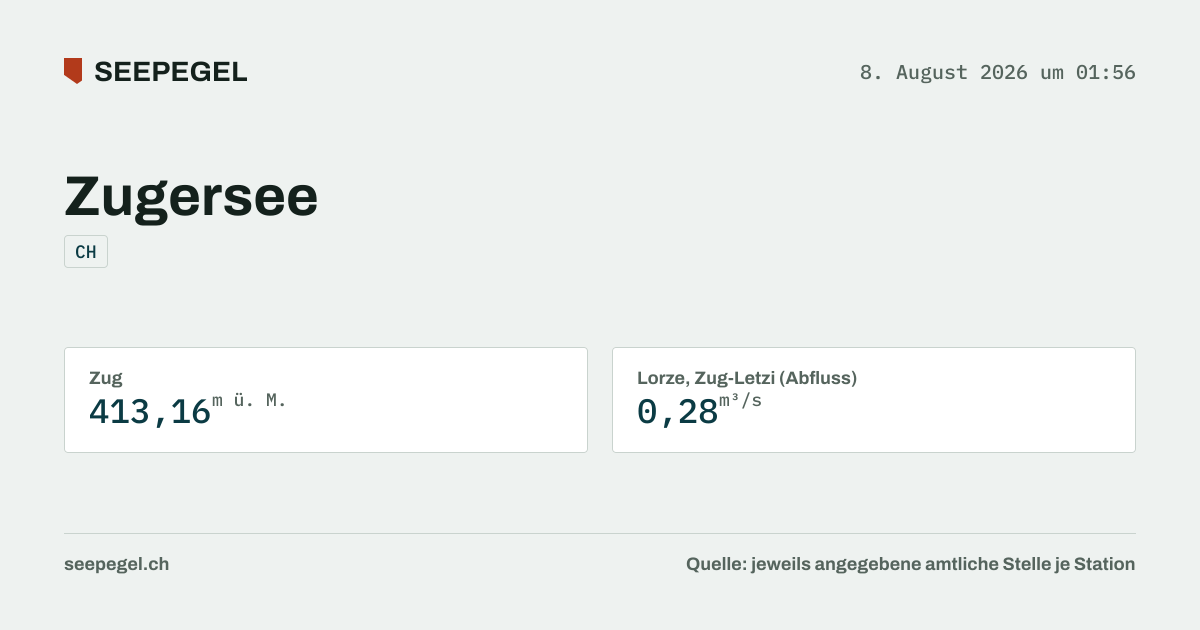1200x630 pixels.
Task: Select the CH country badge
Action: (86, 252)
